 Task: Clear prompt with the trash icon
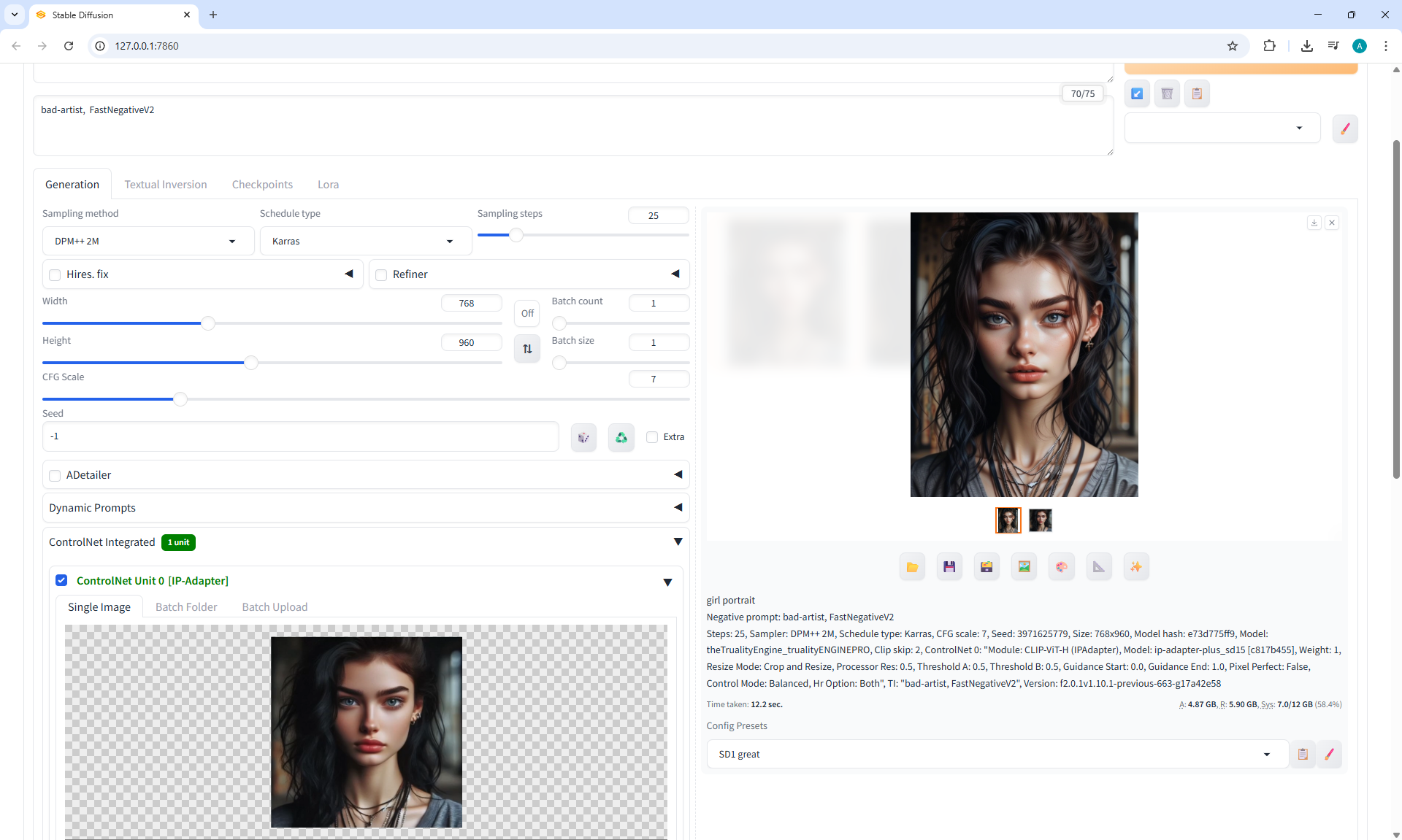point(1167,93)
